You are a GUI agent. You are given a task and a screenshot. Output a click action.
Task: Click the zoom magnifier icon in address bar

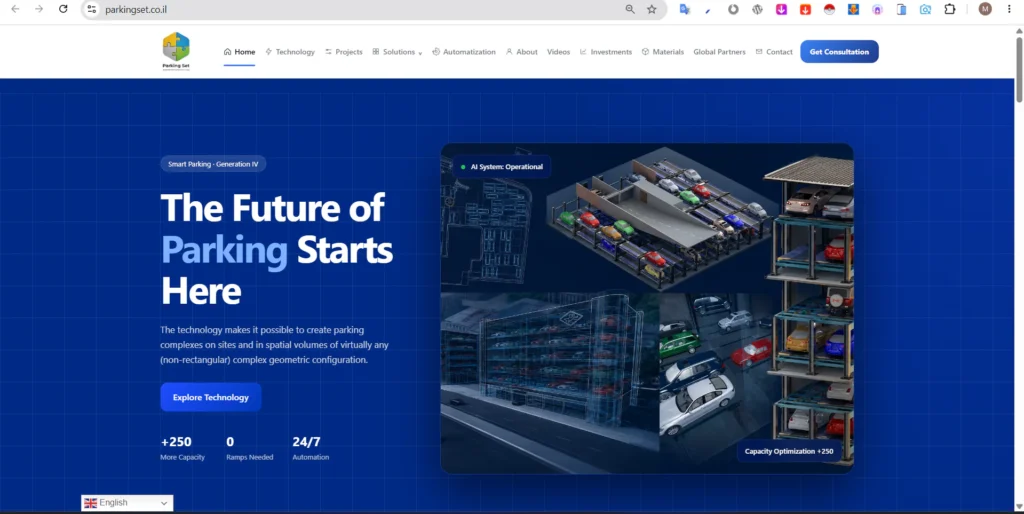pos(630,9)
